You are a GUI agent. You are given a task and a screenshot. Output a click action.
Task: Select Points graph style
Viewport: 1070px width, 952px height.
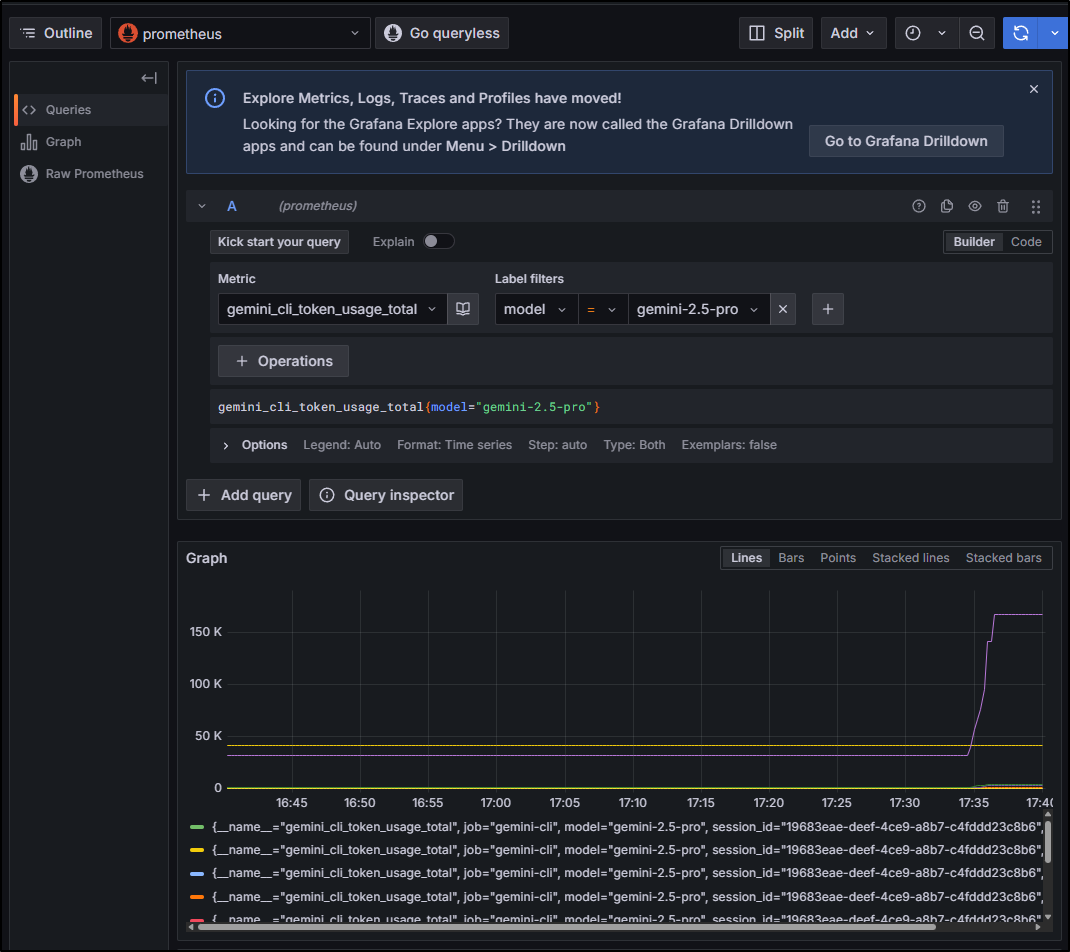coord(837,558)
